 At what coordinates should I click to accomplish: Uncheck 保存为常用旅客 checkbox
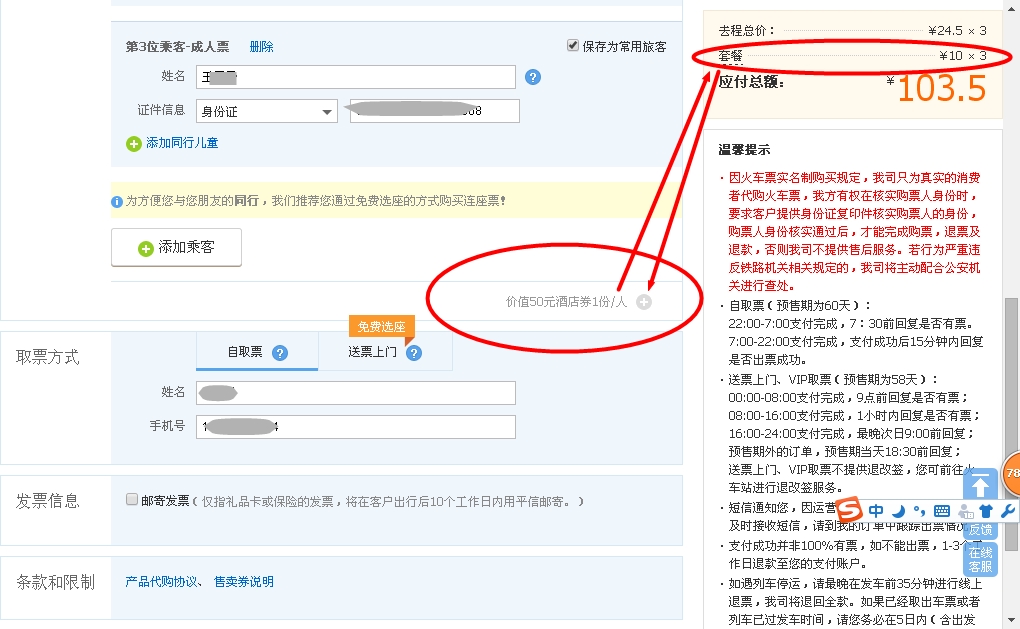pyautogui.click(x=573, y=46)
